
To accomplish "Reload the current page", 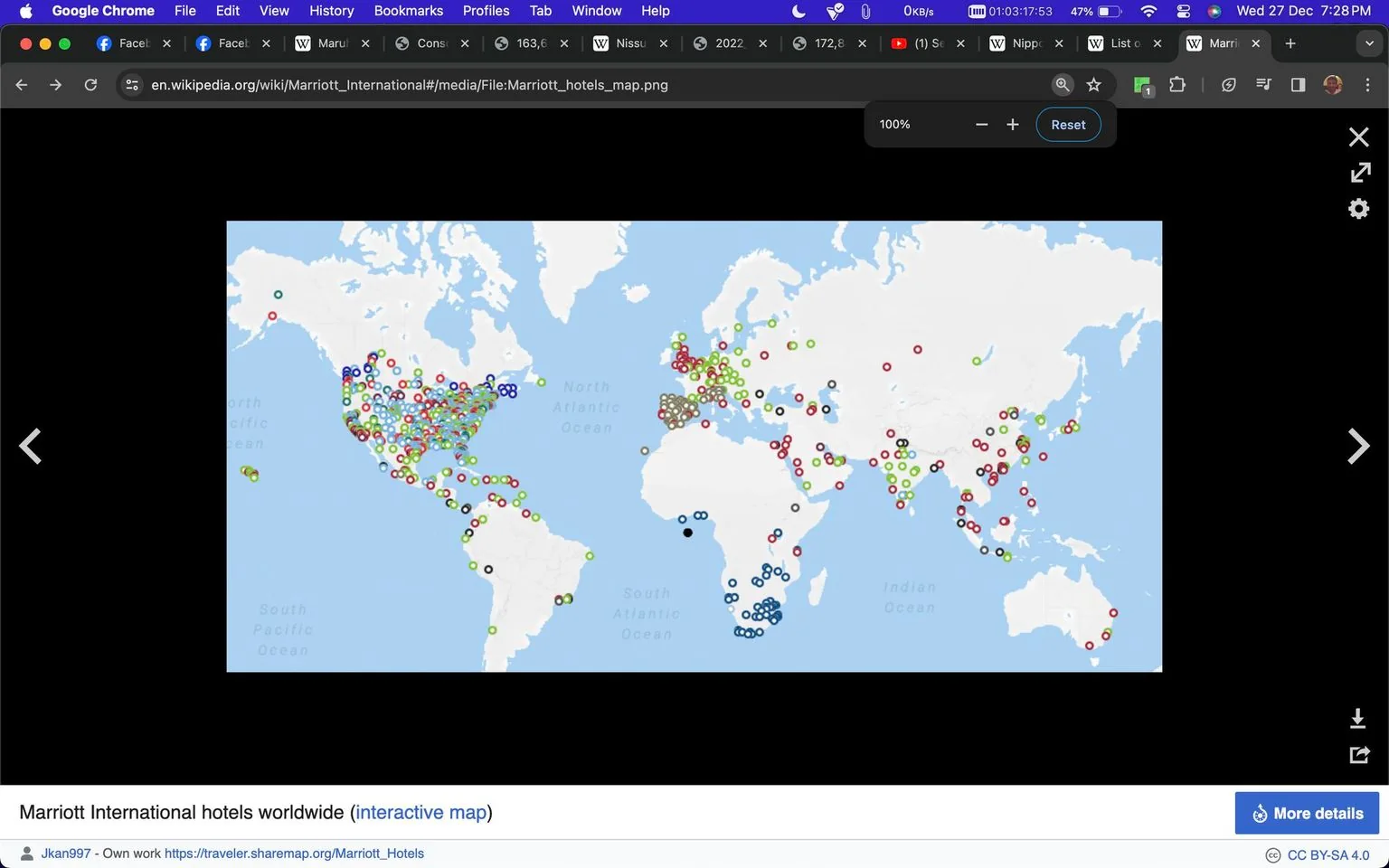I will coord(90,84).
